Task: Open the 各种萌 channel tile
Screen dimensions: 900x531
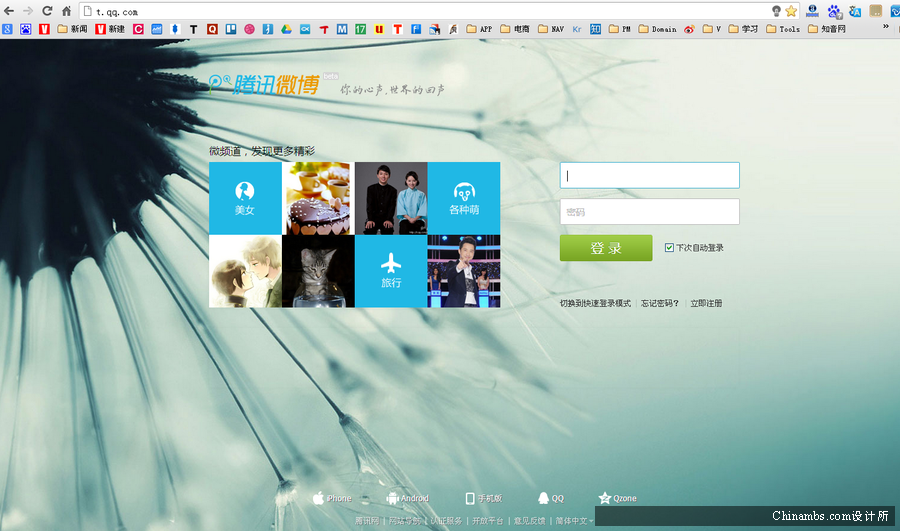Action: (x=463, y=198)
